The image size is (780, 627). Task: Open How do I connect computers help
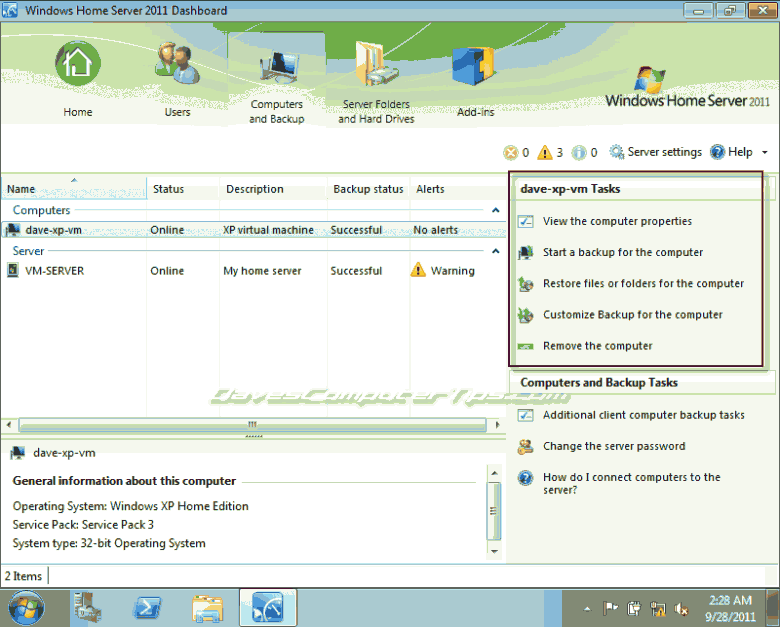(632, 483)
